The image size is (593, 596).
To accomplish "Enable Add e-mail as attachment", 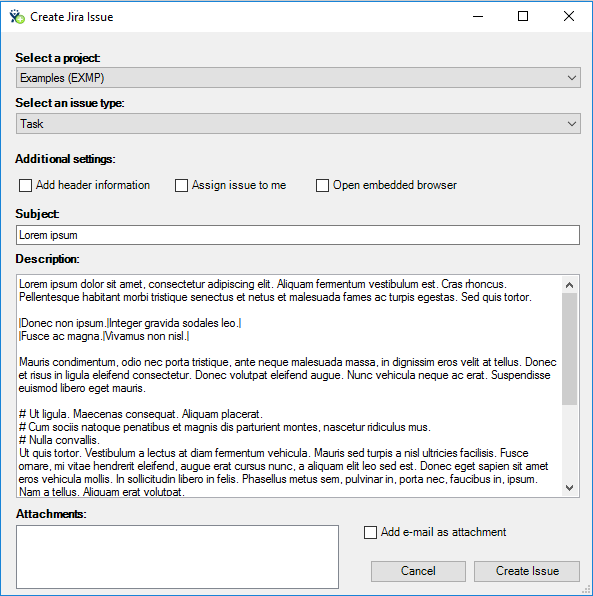I will (x=370, y=533).
